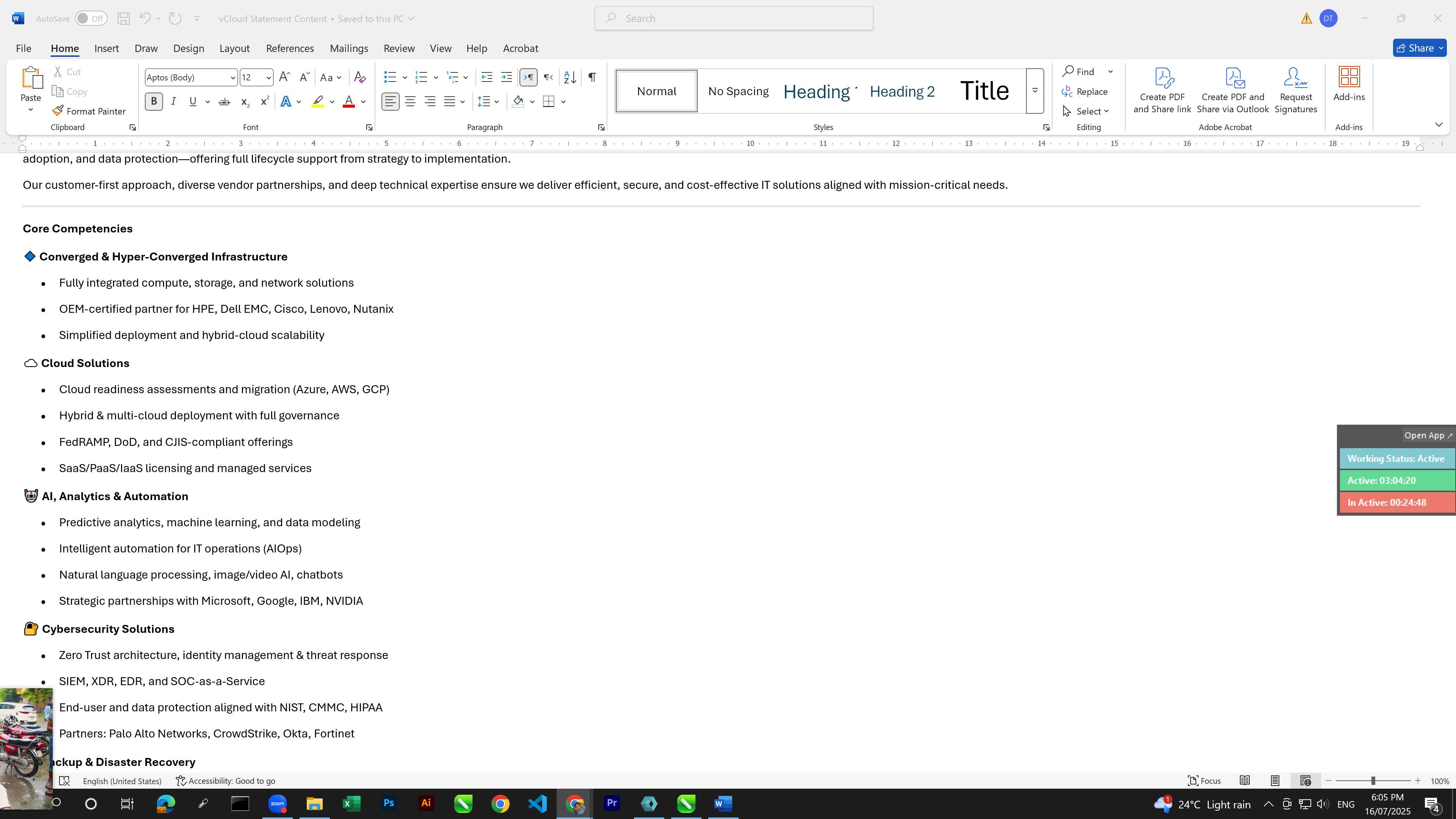Toggle Show/Hide paragraph marks
The image size is (1456, 819).
592,77
